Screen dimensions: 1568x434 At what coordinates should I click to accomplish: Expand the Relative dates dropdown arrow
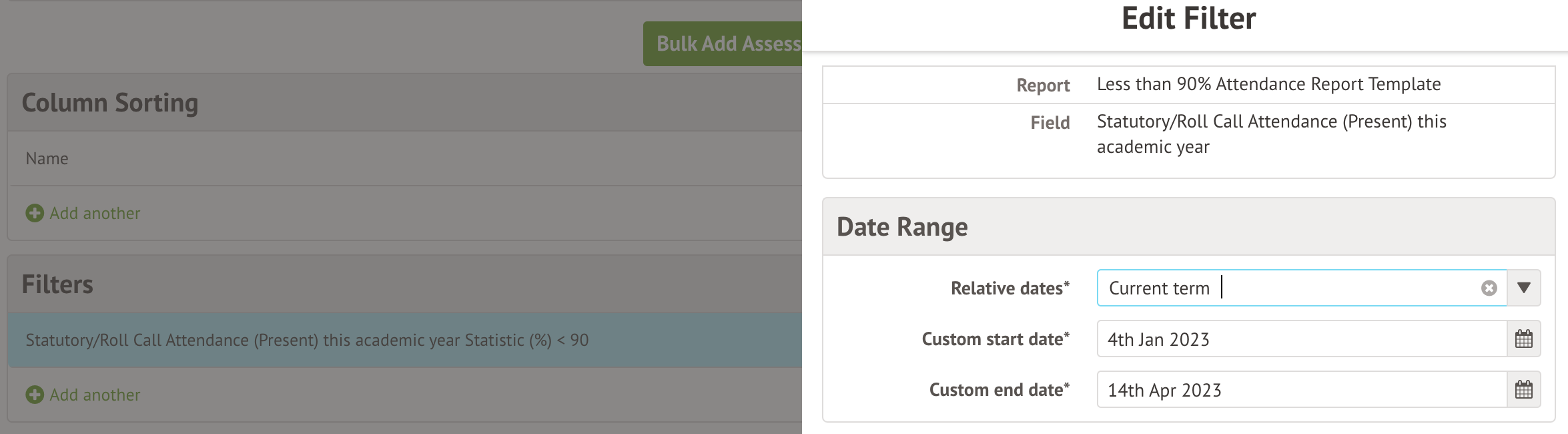tap(1523, 288)
